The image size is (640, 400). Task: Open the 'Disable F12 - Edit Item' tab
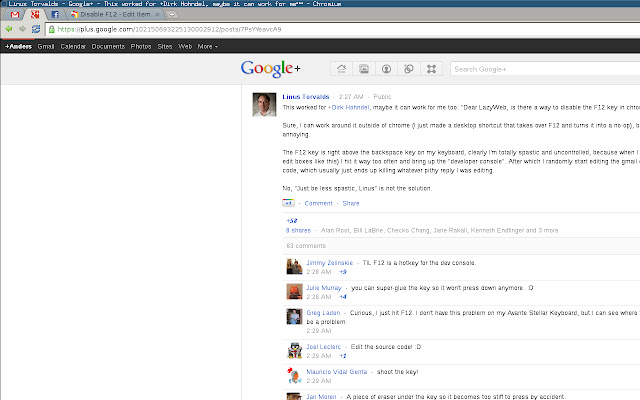[x=115, y=15]
